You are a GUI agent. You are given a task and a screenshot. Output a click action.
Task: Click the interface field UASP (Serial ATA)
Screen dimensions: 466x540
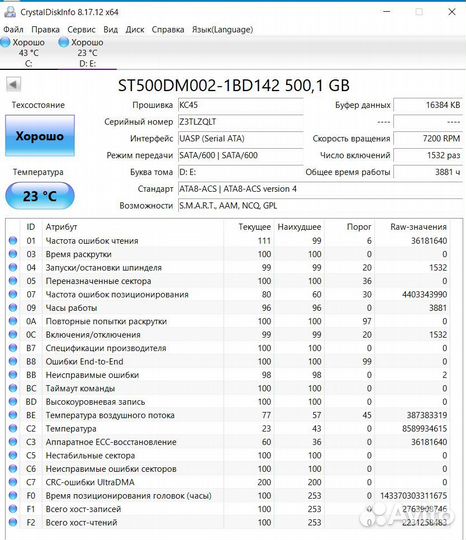241,138
